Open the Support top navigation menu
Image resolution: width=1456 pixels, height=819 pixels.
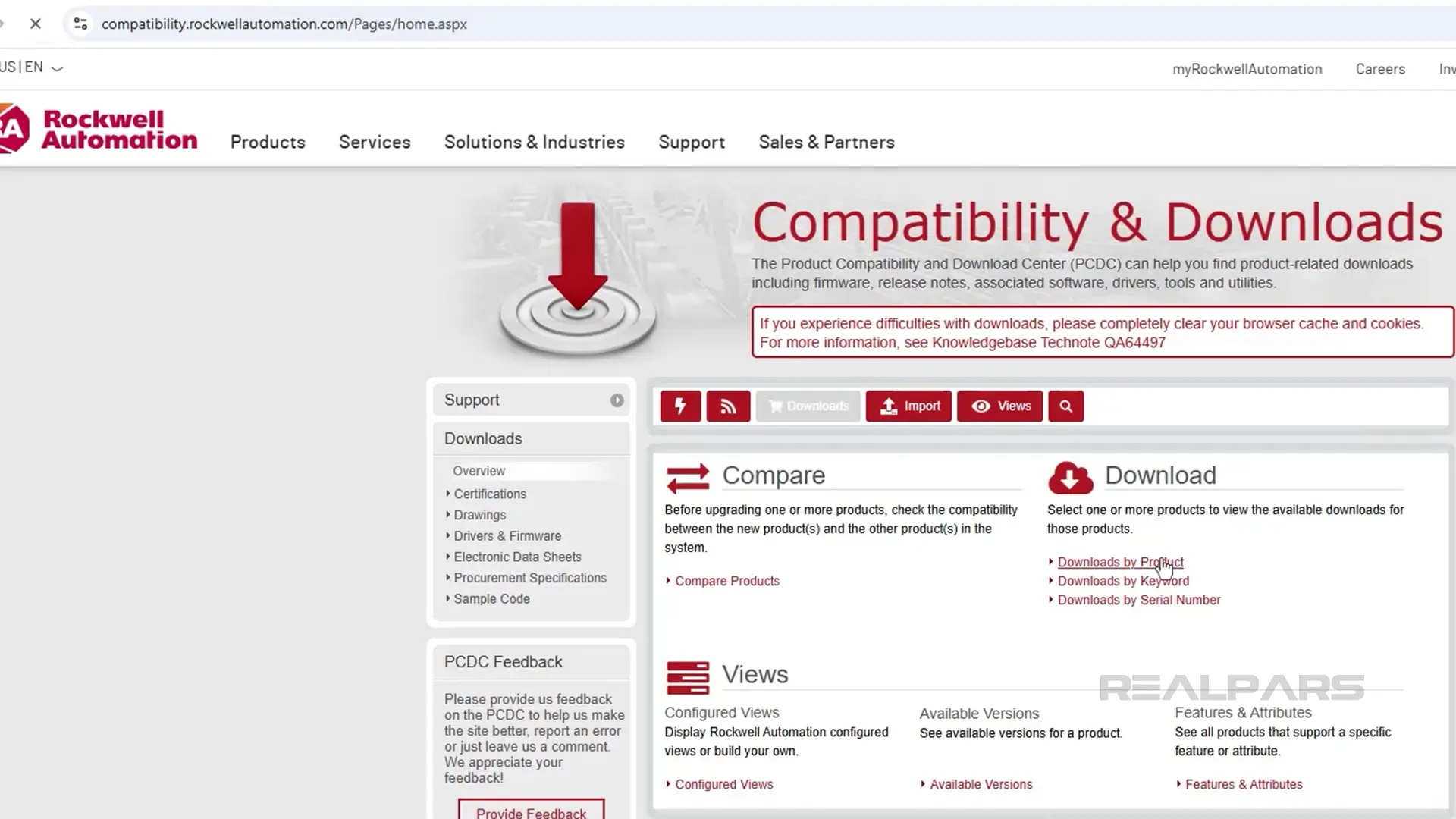tap(692, 142)
